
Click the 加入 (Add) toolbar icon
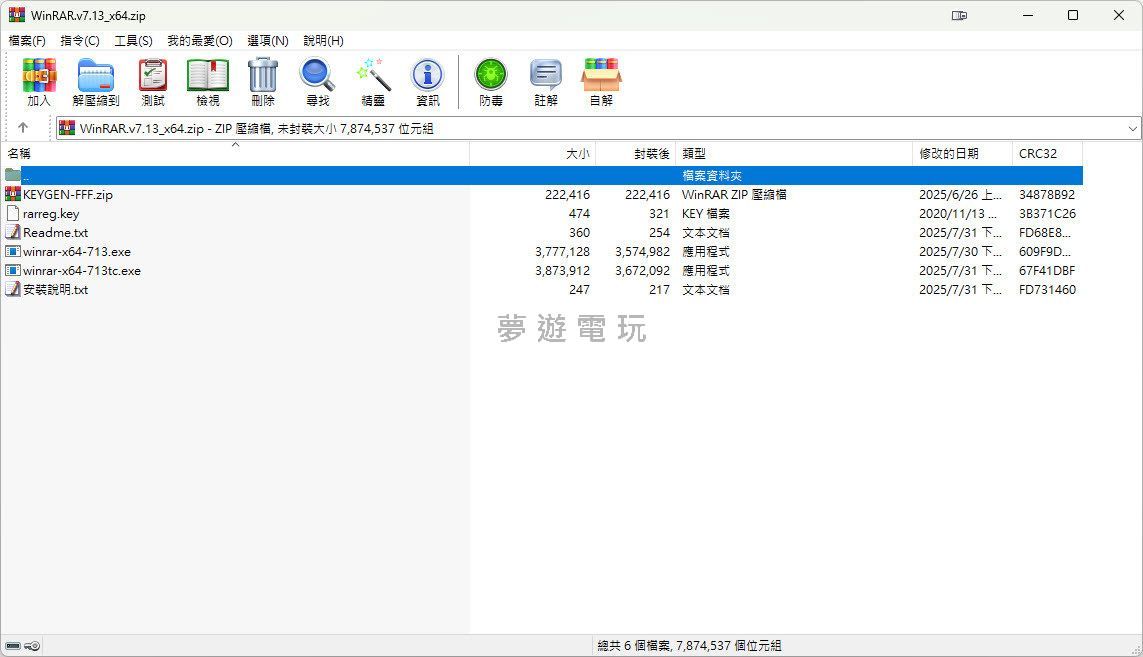coord(39,82)
